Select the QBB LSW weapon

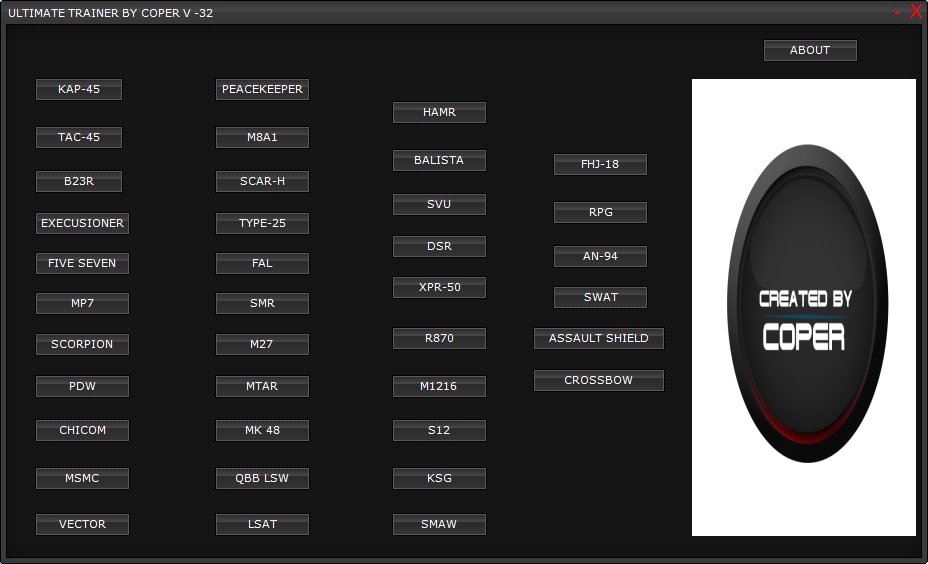262,478
